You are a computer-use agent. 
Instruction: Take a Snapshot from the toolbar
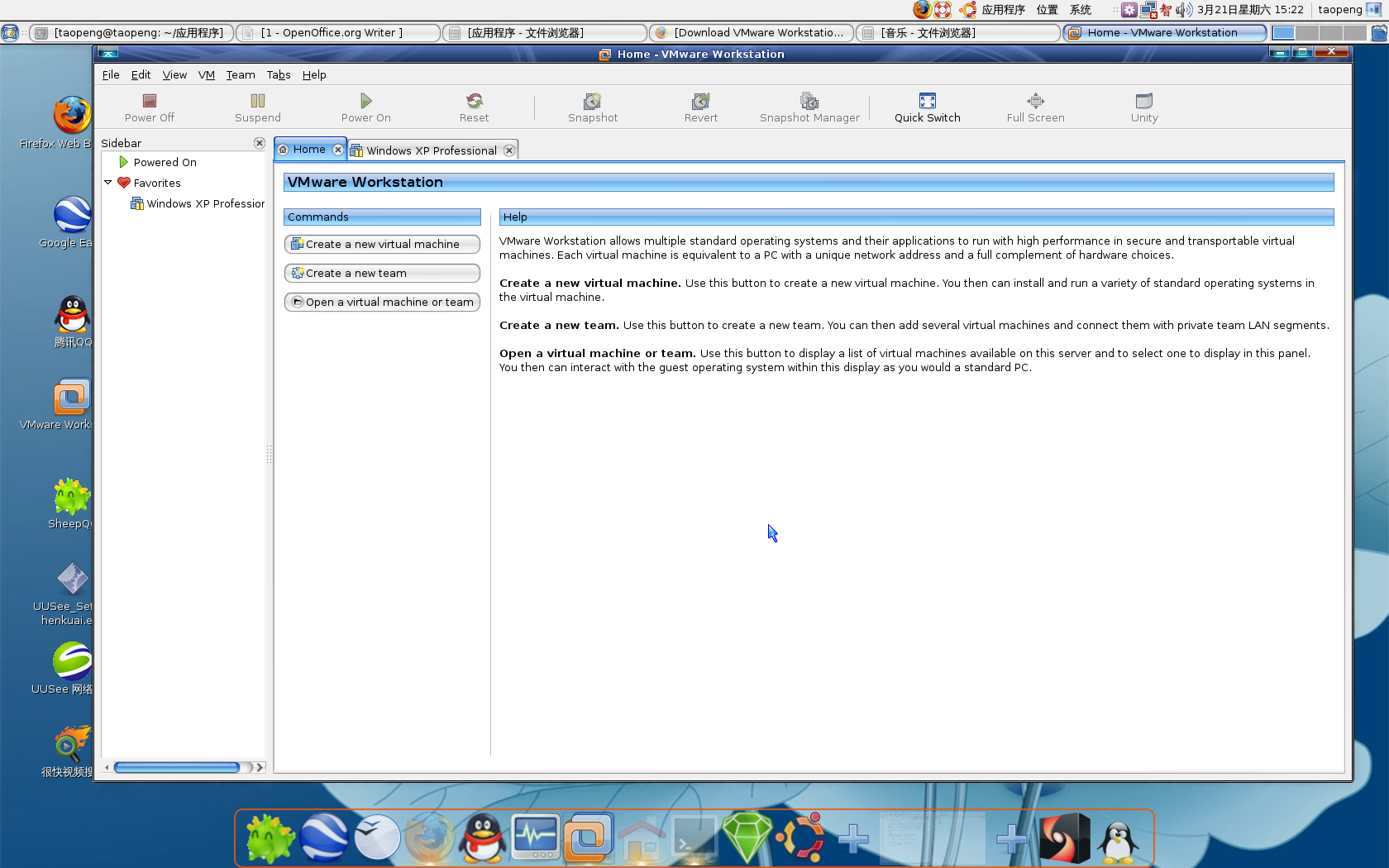click(x=593, y=107)
